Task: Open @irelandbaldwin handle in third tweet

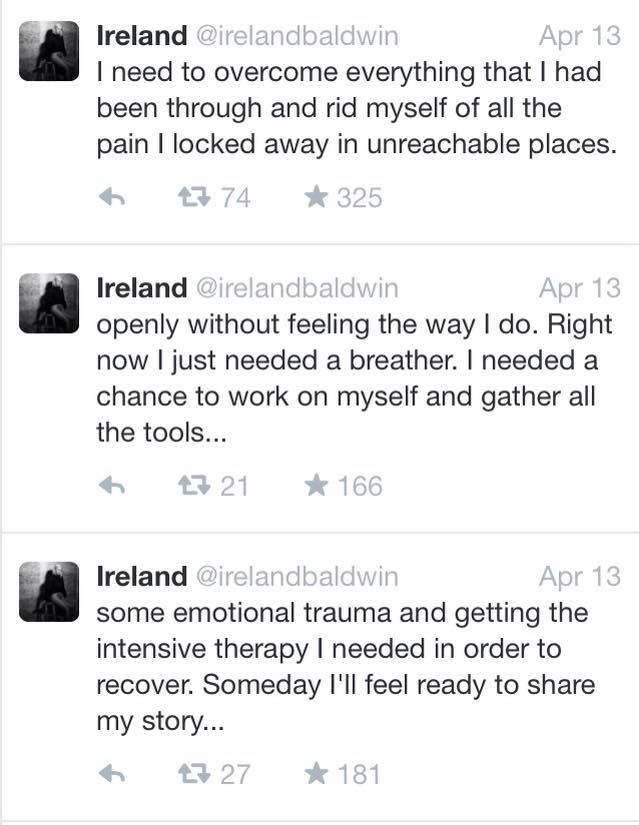Action: 297,577
